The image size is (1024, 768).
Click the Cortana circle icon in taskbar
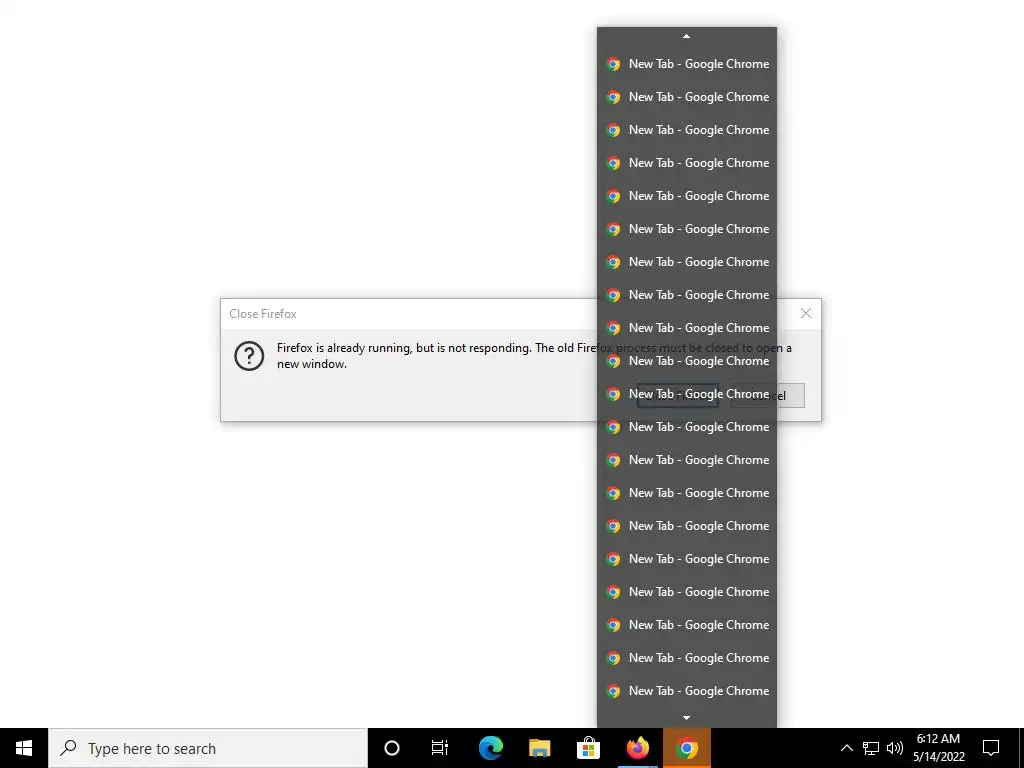[392, 748]
